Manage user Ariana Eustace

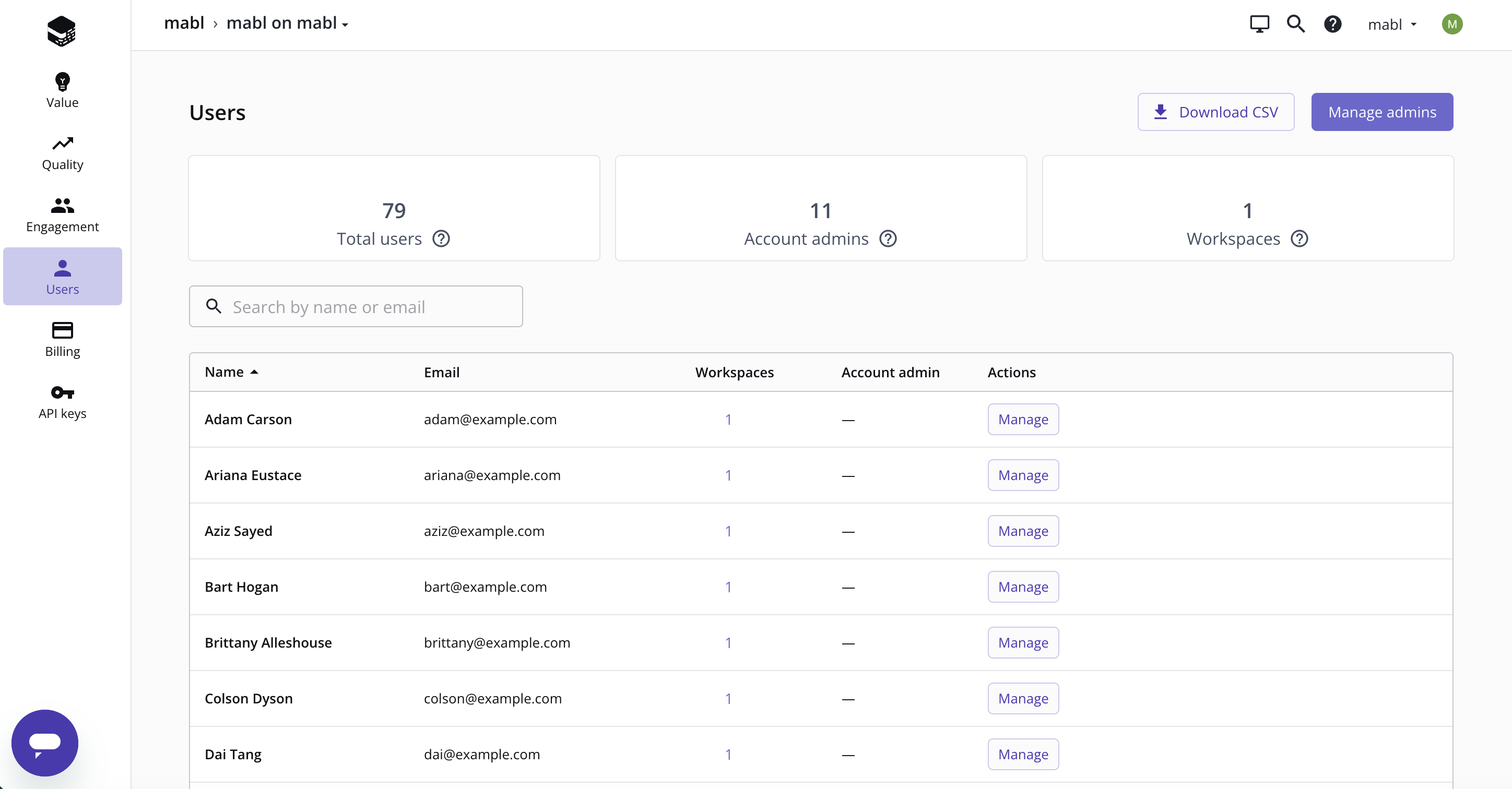click(x=1023, y=474)
